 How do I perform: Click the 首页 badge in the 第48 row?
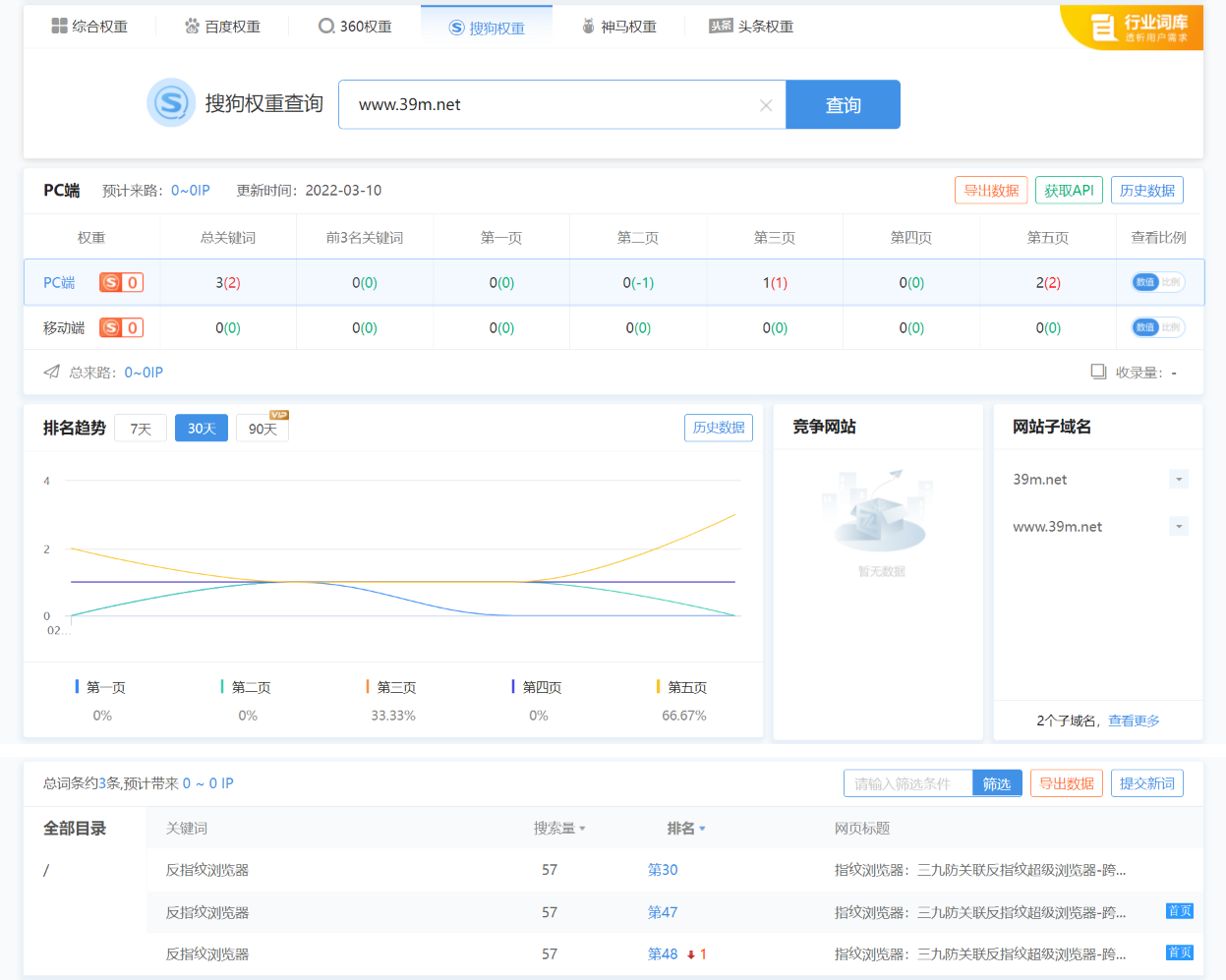tap(1180, 952)
